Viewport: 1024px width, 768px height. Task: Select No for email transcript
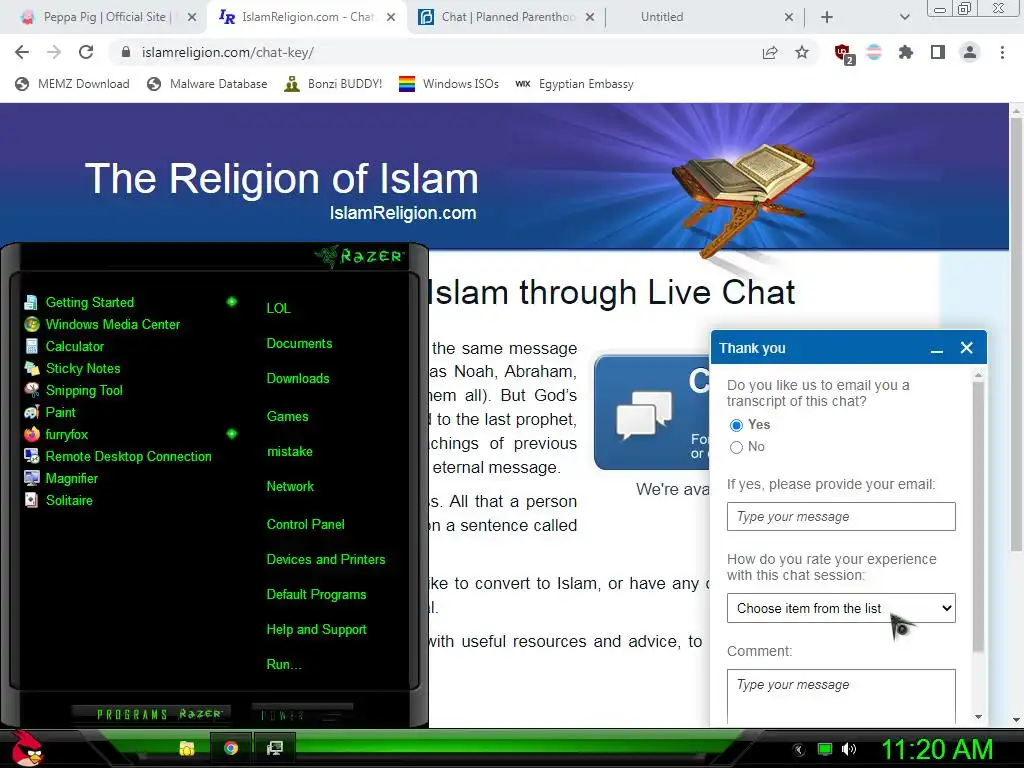coord(737,447)
